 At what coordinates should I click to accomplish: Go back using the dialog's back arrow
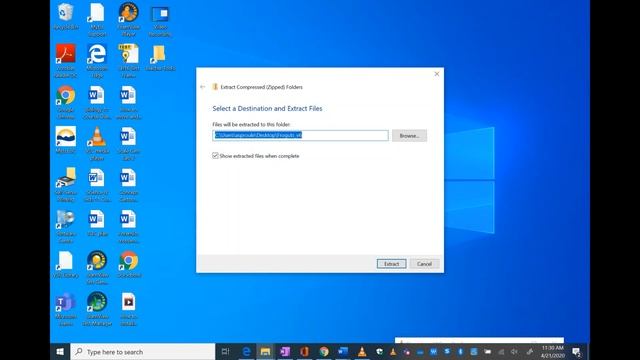click(202, 87)
